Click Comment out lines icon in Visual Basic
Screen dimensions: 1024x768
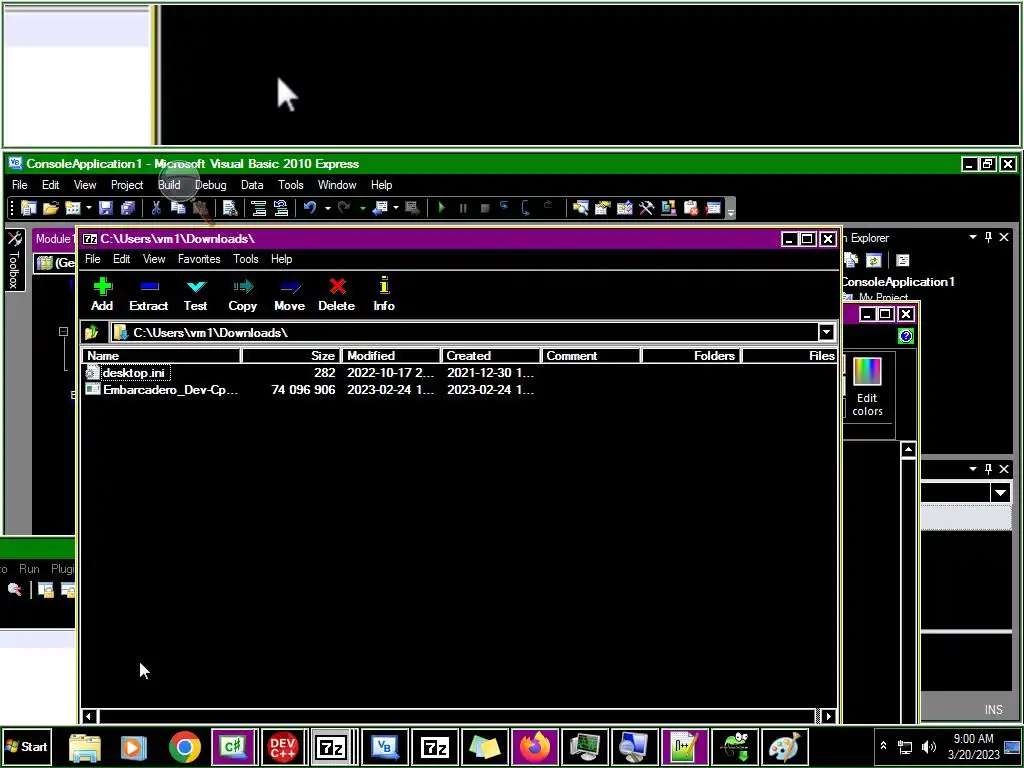click(x=259, y=208)
